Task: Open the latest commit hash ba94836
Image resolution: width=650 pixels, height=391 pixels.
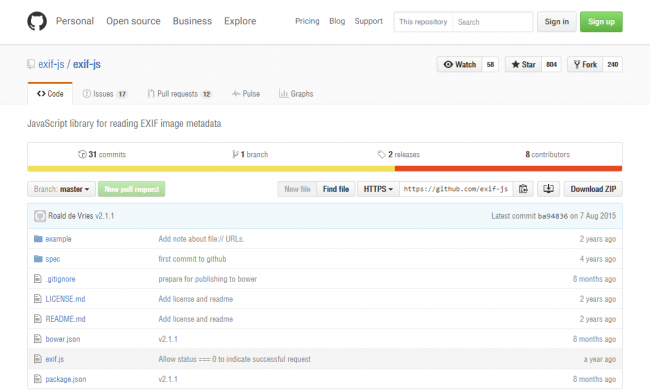Action: (553, 216)
